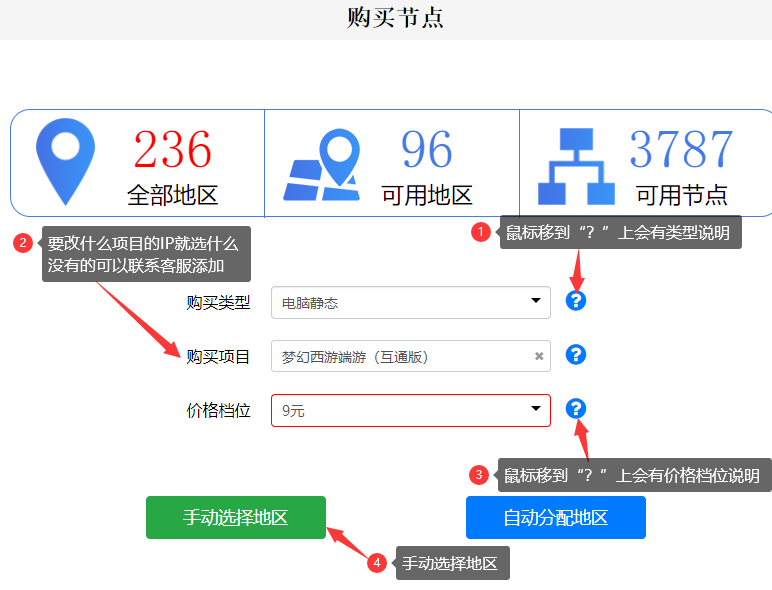772x590 pixels.
Task: Click the blue 自动分配地区 button
Action: tap(556, 518)
